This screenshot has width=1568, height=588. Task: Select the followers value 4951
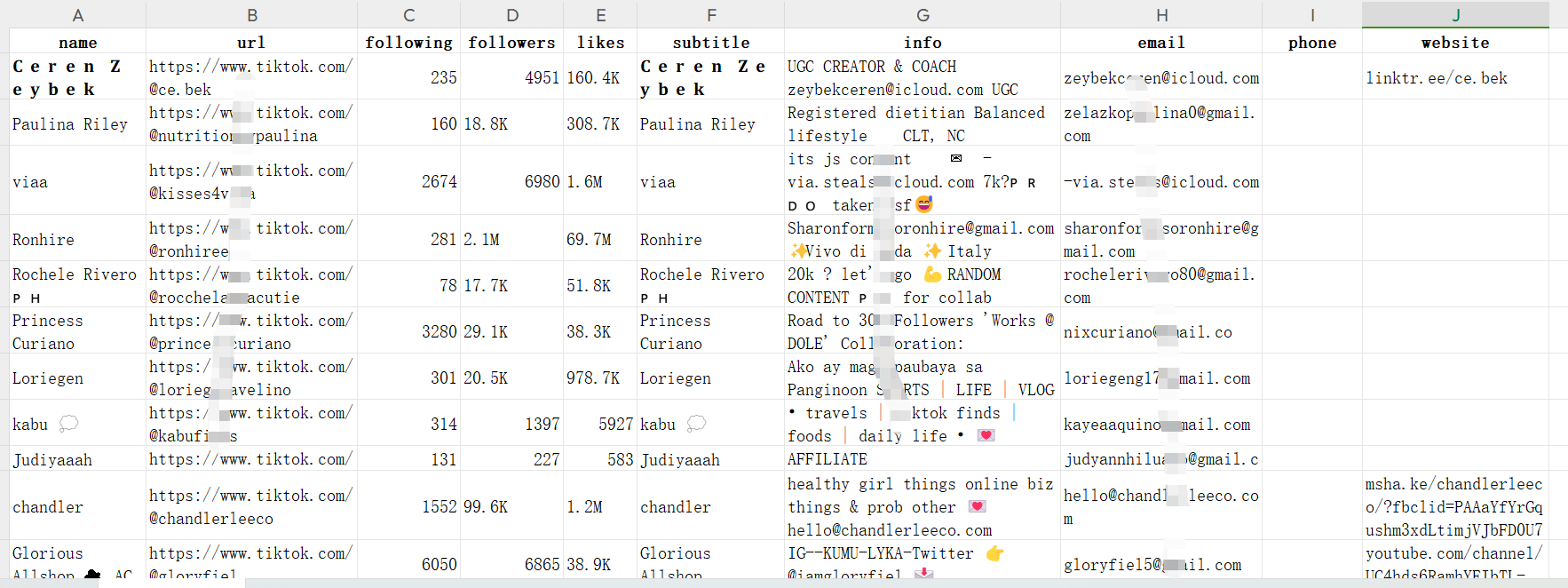[512, 77]
